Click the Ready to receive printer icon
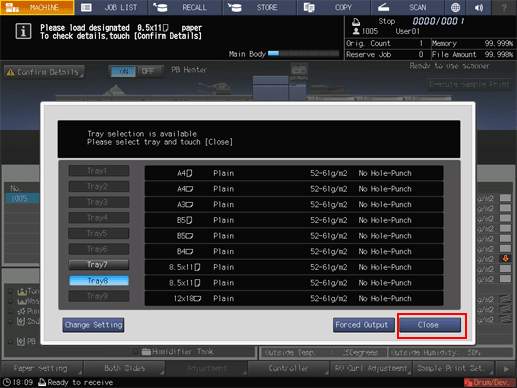Image resolution: width=517 pixels, height=388 pixels. point(42,382)
